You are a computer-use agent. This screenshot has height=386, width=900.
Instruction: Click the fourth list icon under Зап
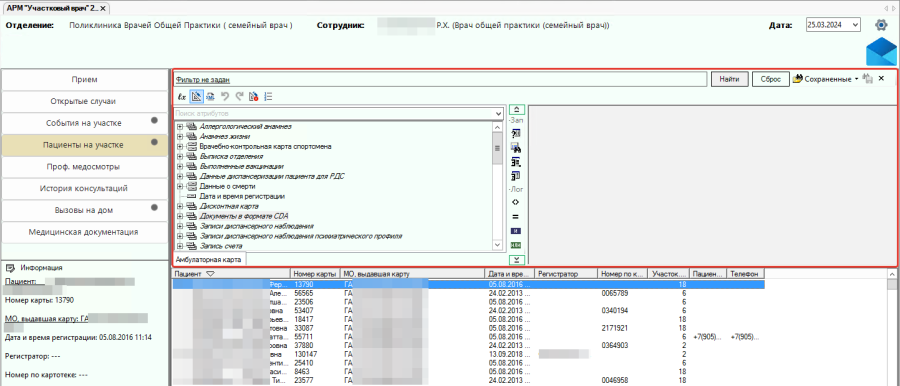click(x=515, y=176)
